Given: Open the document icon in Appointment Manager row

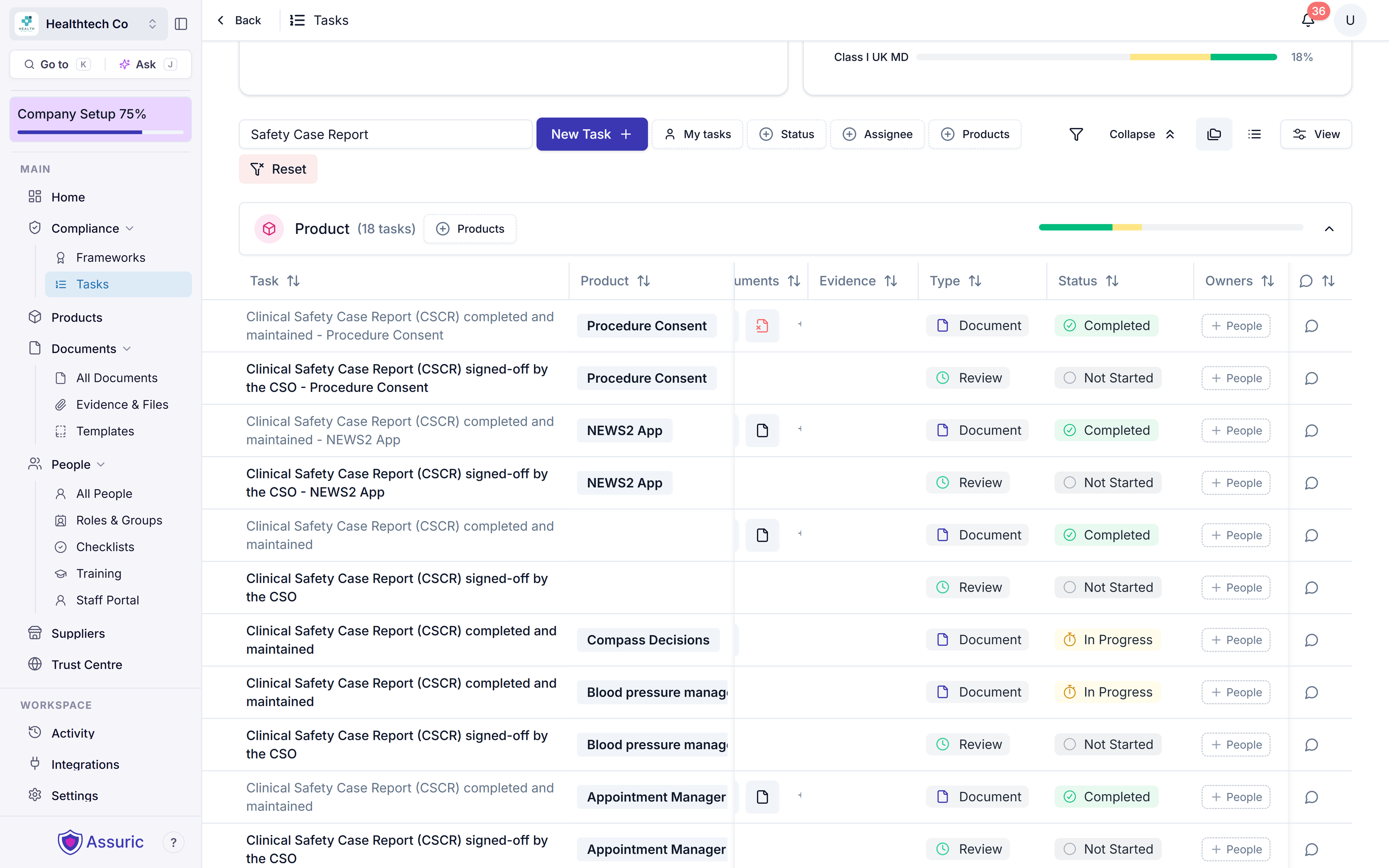Looking at the screenshot, I should click(x=762, y=797).
